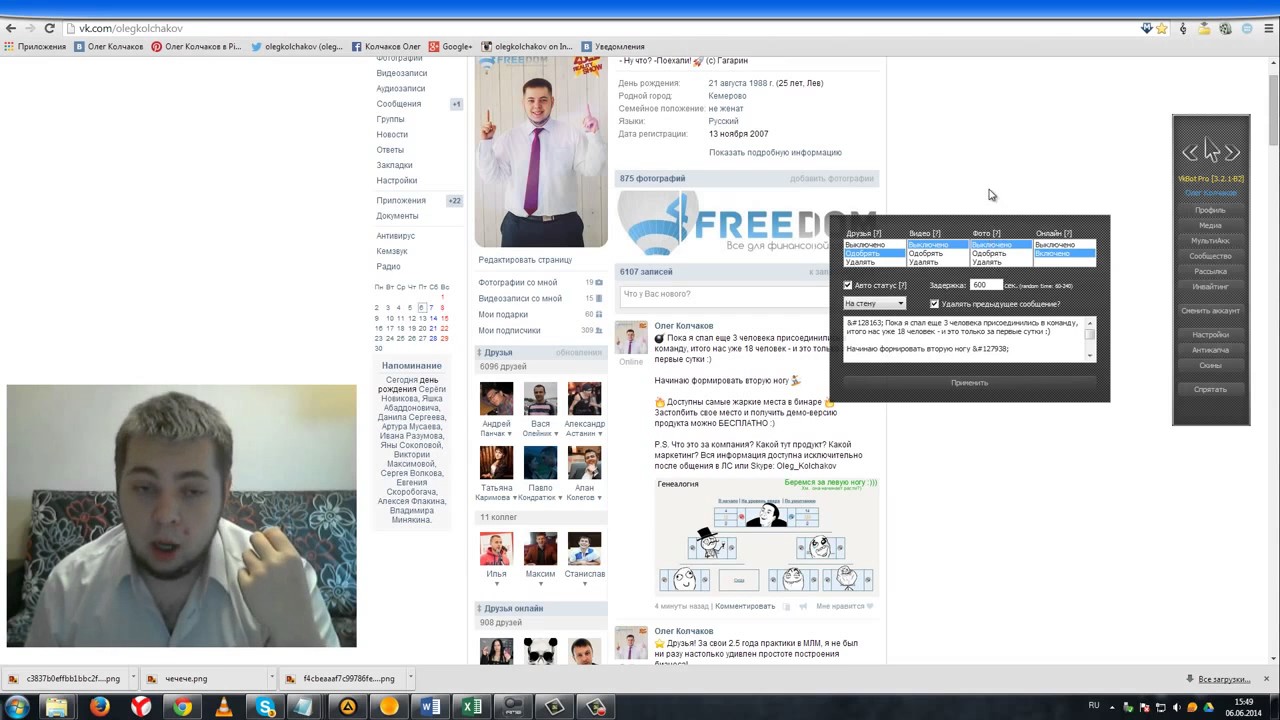Click the gift icon beside Мои подарки
Viewport: 1280px width, 720px height.
(x=599, y=314)
